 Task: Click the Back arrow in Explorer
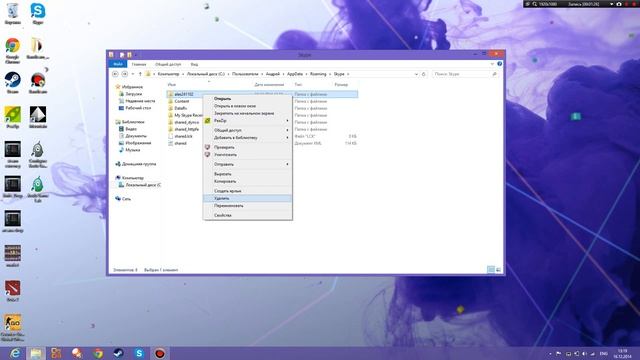(115, 74)
